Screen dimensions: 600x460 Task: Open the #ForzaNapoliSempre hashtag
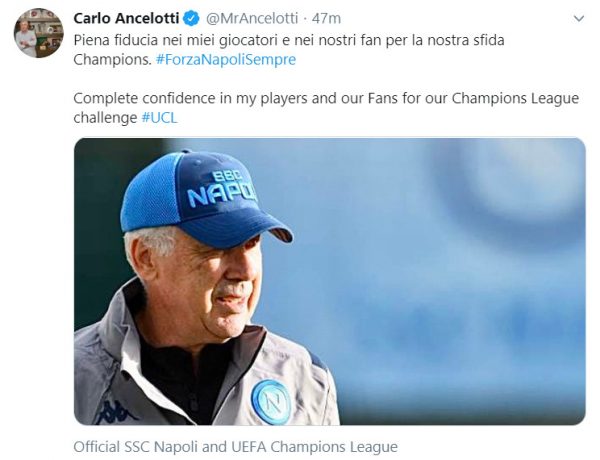pyautogui.click(x=226, y=60)
